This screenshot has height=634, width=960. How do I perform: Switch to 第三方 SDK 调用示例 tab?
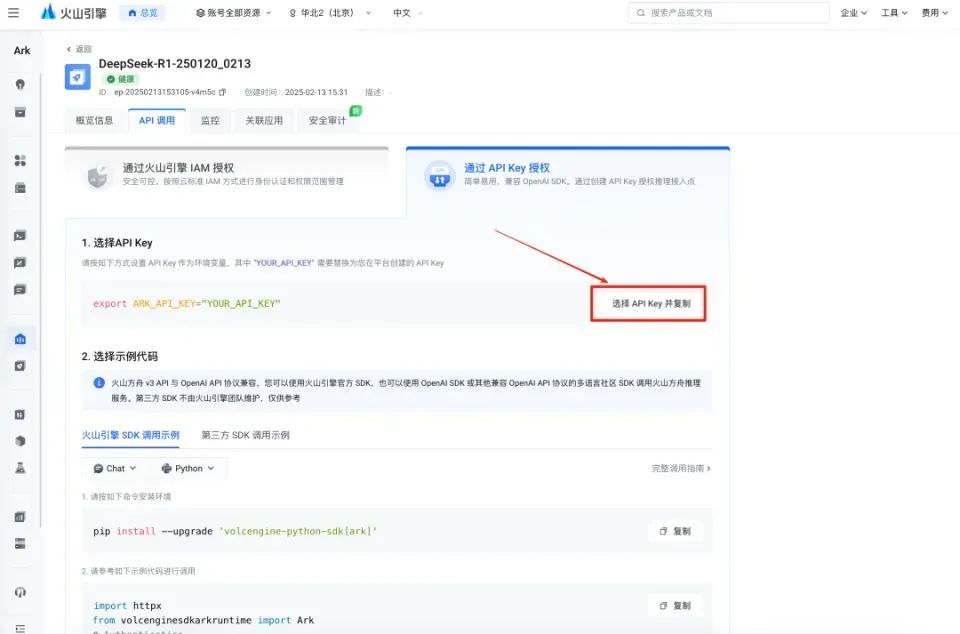point(245,435)
